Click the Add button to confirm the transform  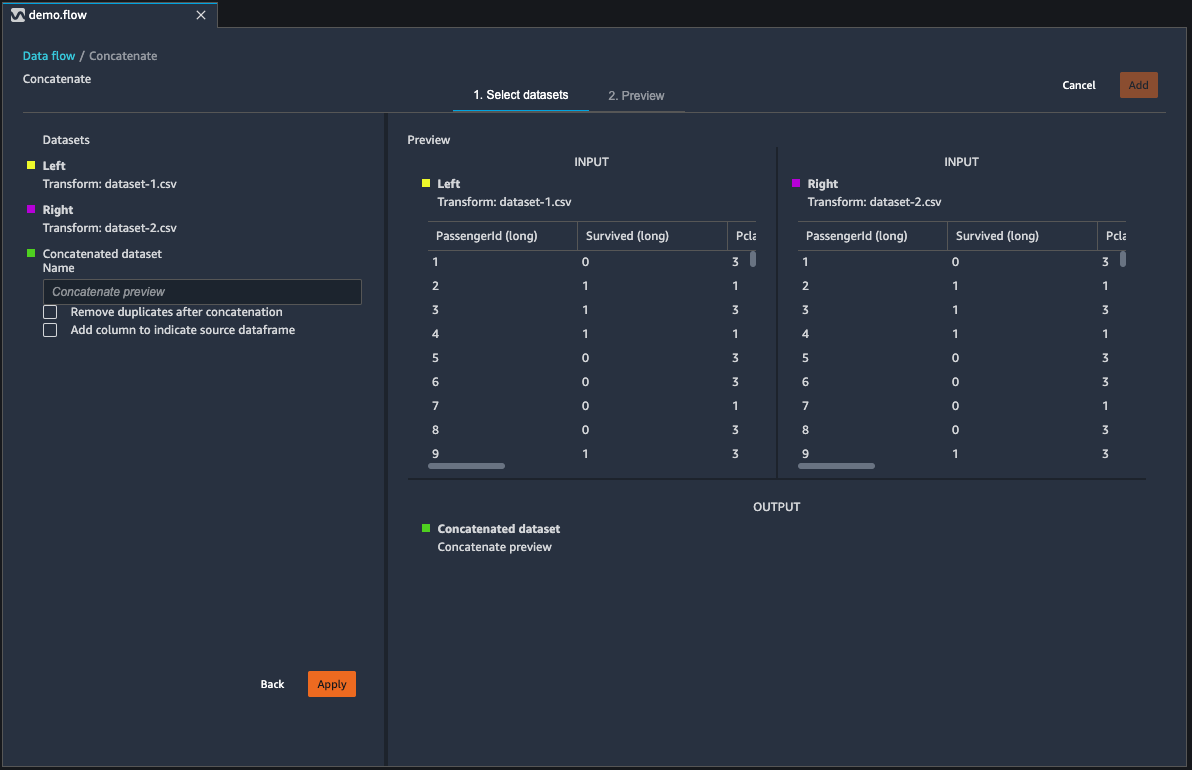pos(1138,85)
